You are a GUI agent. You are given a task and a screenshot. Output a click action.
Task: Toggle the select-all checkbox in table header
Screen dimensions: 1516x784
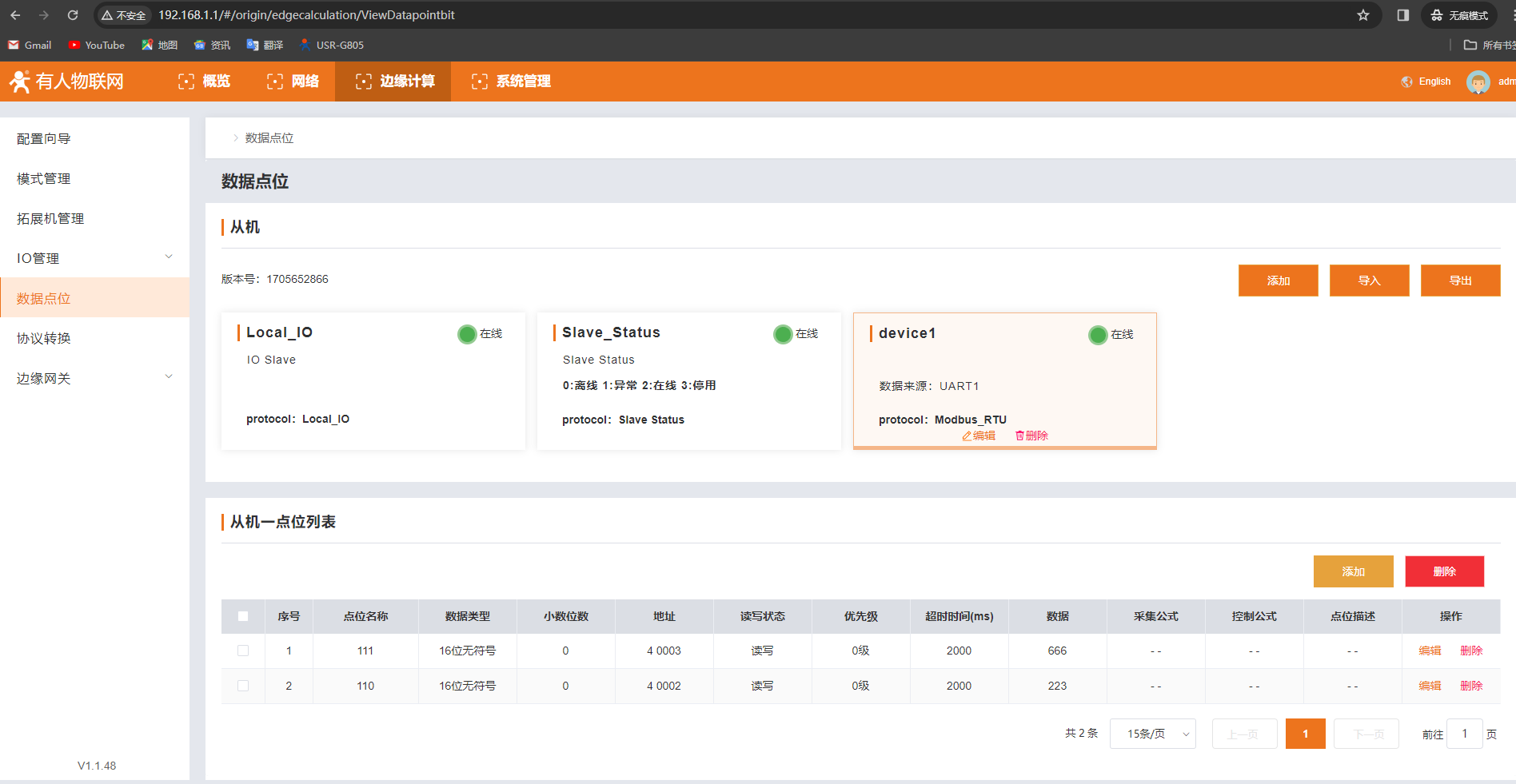[243, 616]
